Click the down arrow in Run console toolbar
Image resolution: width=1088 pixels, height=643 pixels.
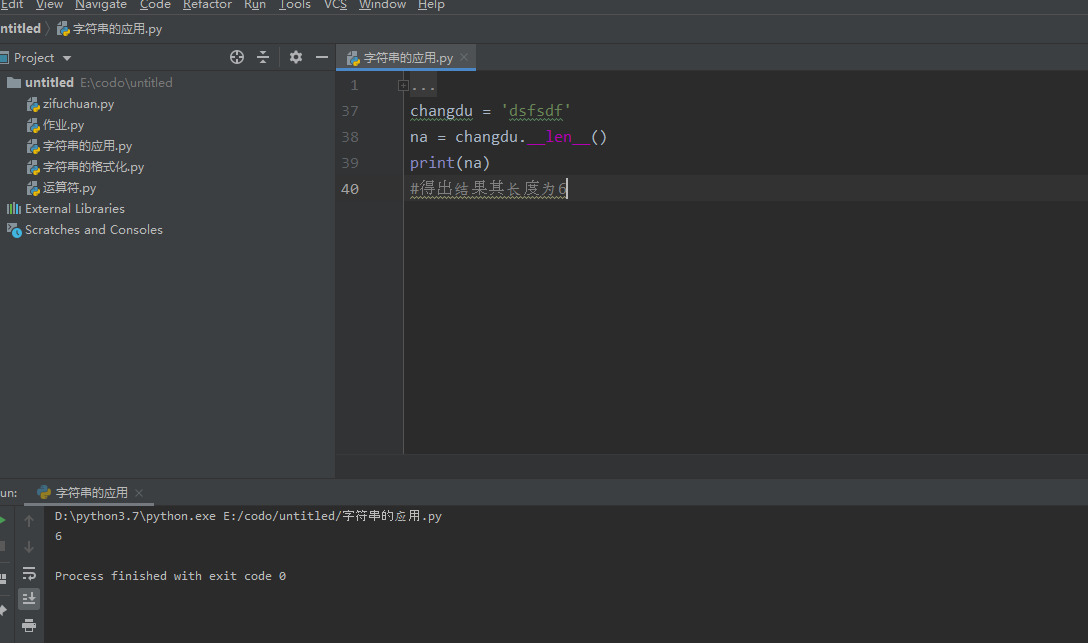(x=29, y=547)
